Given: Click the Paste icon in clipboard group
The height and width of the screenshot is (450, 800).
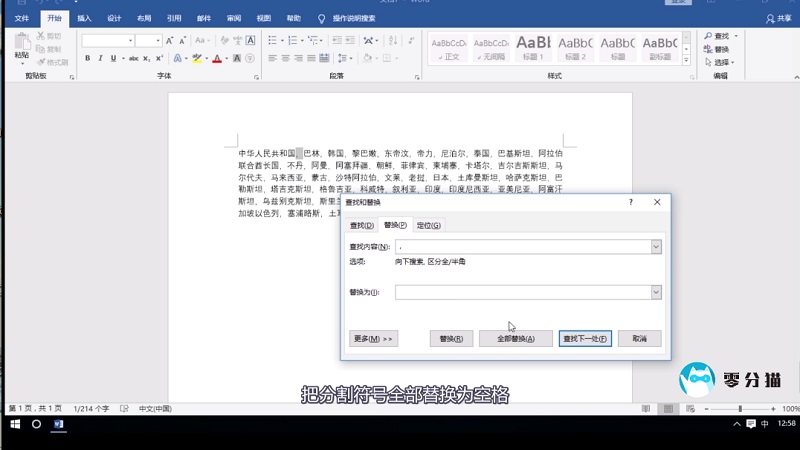Looking at the screenshot, I should [x=22, y=46].
